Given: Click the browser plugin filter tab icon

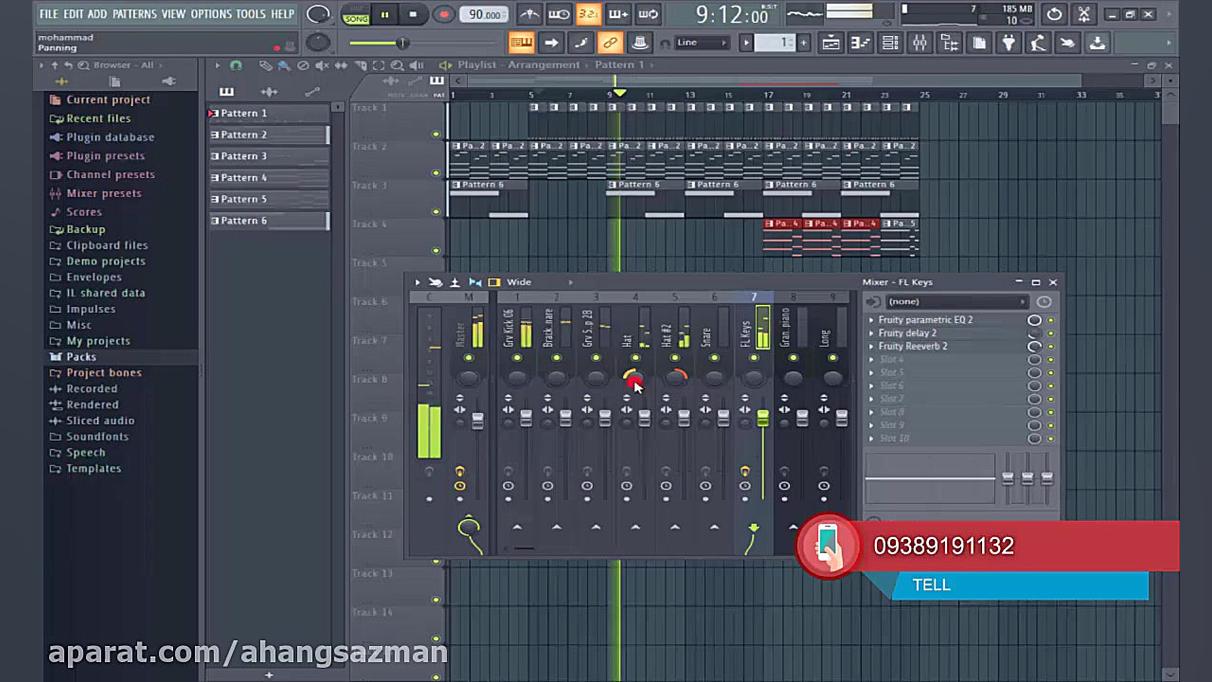Looking at the screenshot, I should 168,82.
